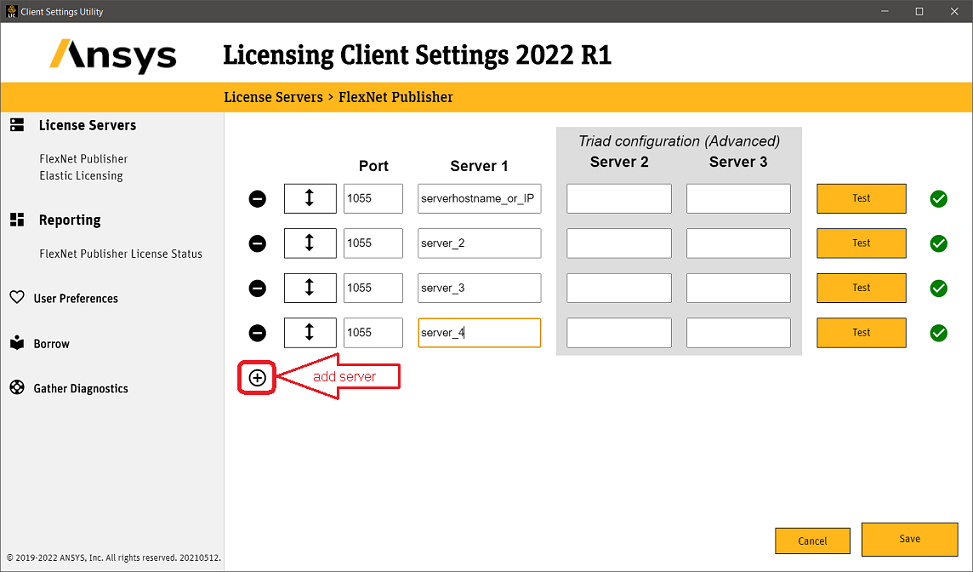The height and width of the screenshot is (572, 973).
Task: Open Gather Diagnostics
Action: click(x=81, y=388)
